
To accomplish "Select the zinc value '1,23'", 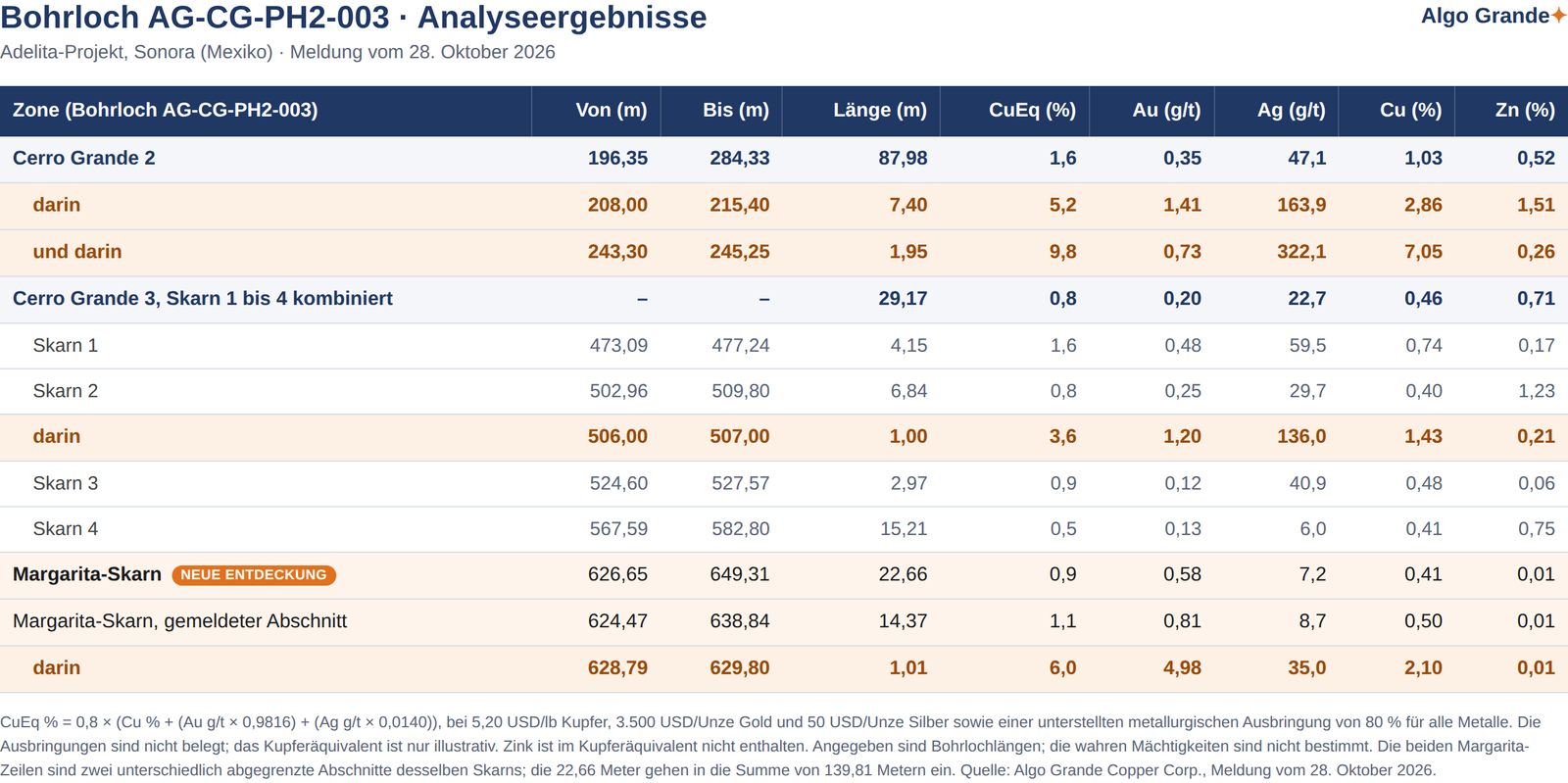I will [1537, 391].
